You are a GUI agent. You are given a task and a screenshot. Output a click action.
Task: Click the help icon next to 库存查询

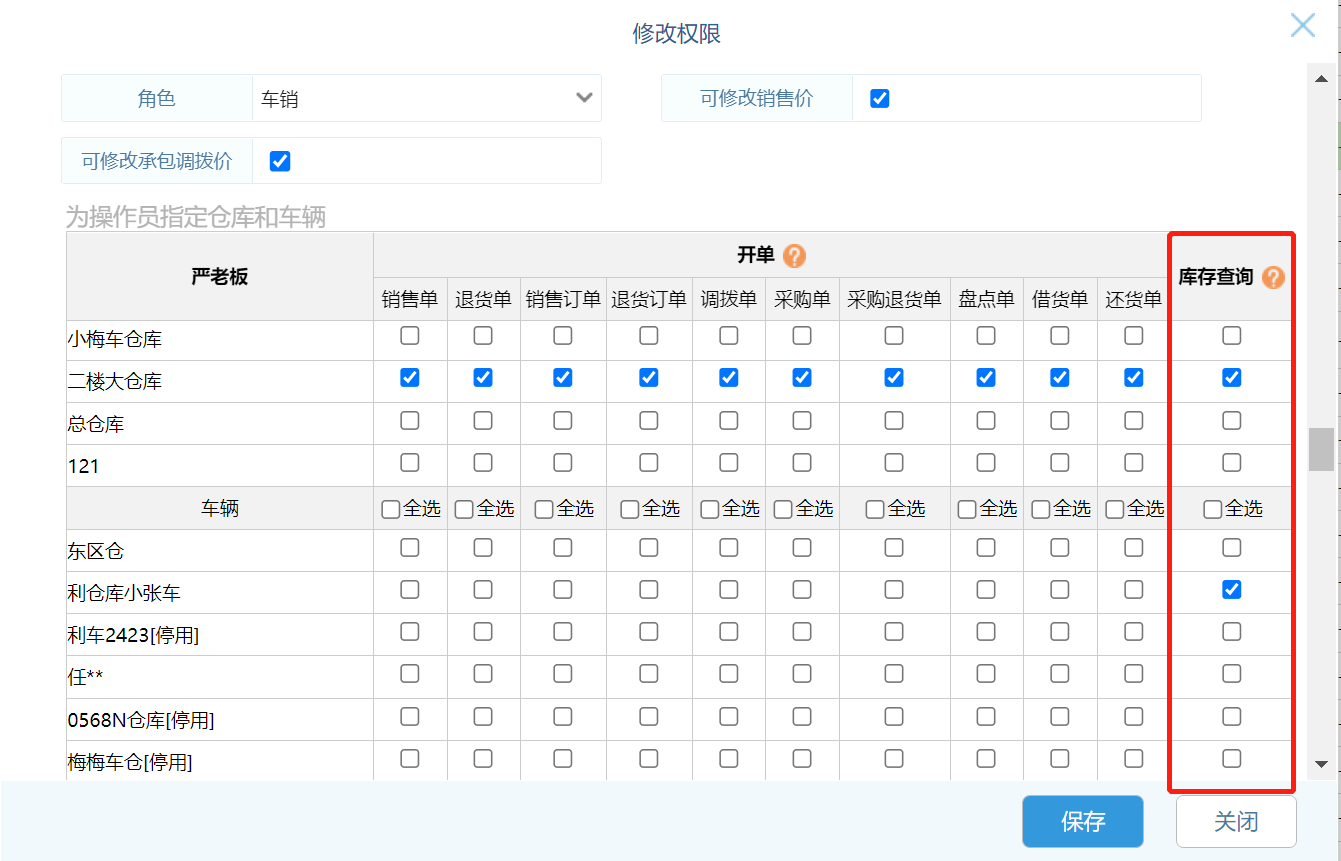1273,277
